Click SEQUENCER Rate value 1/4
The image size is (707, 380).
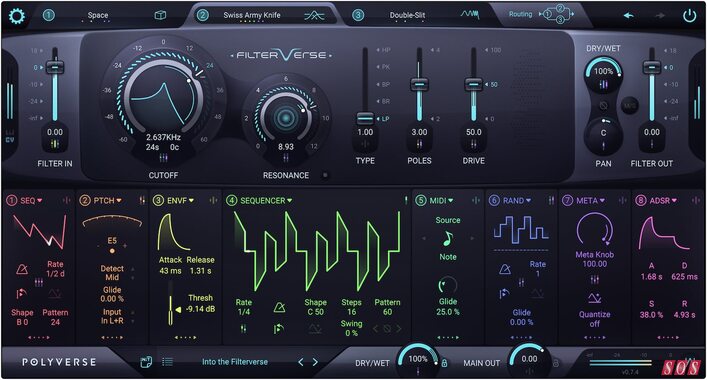click(244, 312)
